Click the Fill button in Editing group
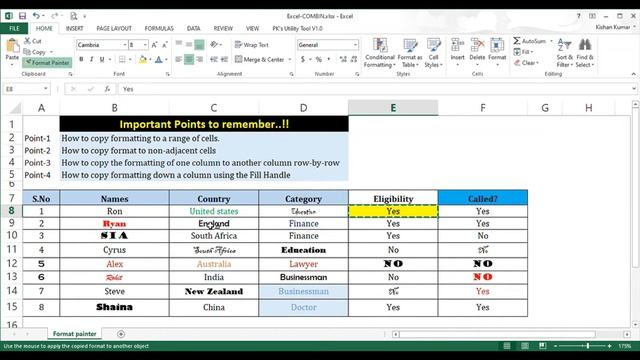The height and width of the screenshot is (360, 640). coord(523,52)
